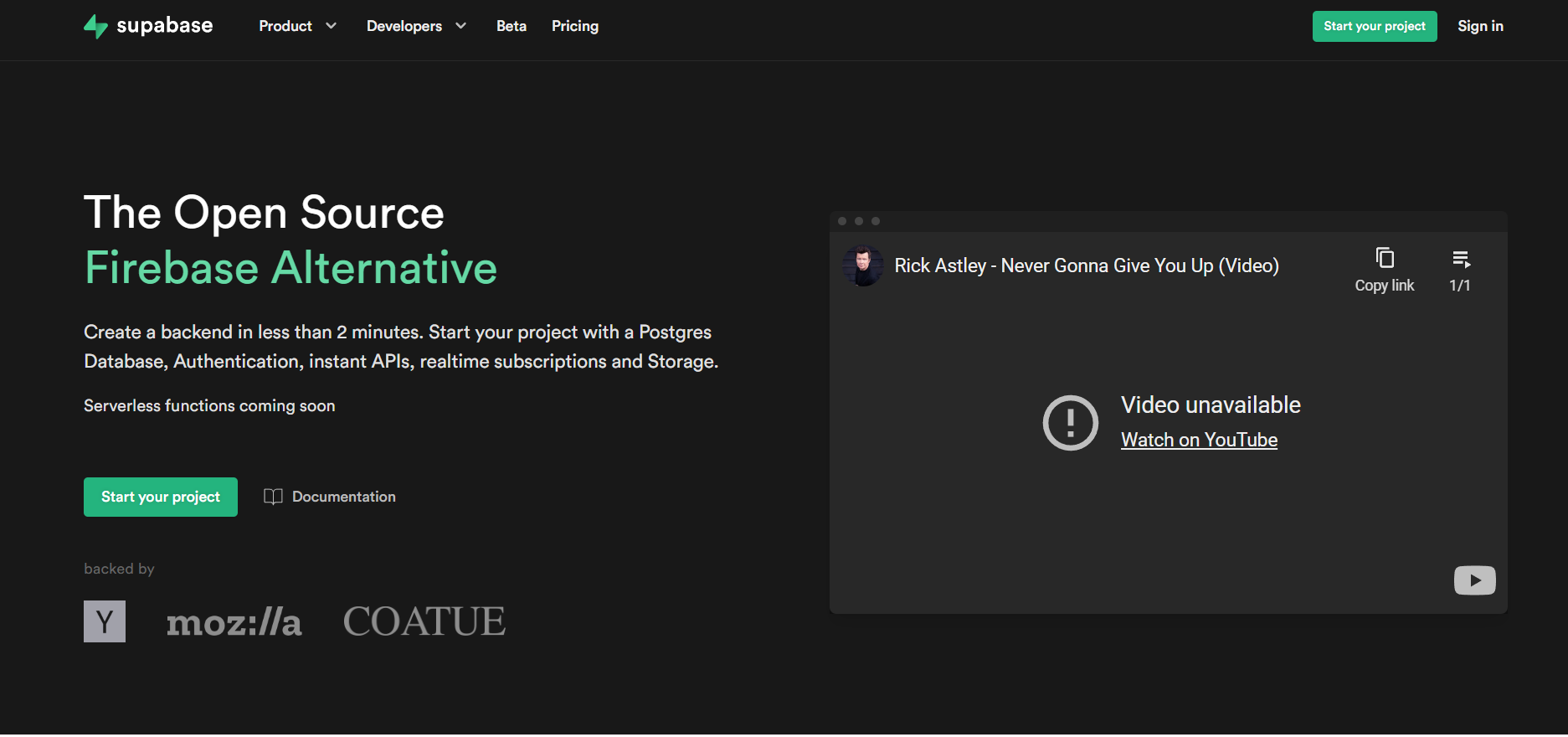Click the Coatue logo
The image size is (1568, 737).
tap(424, 621)
